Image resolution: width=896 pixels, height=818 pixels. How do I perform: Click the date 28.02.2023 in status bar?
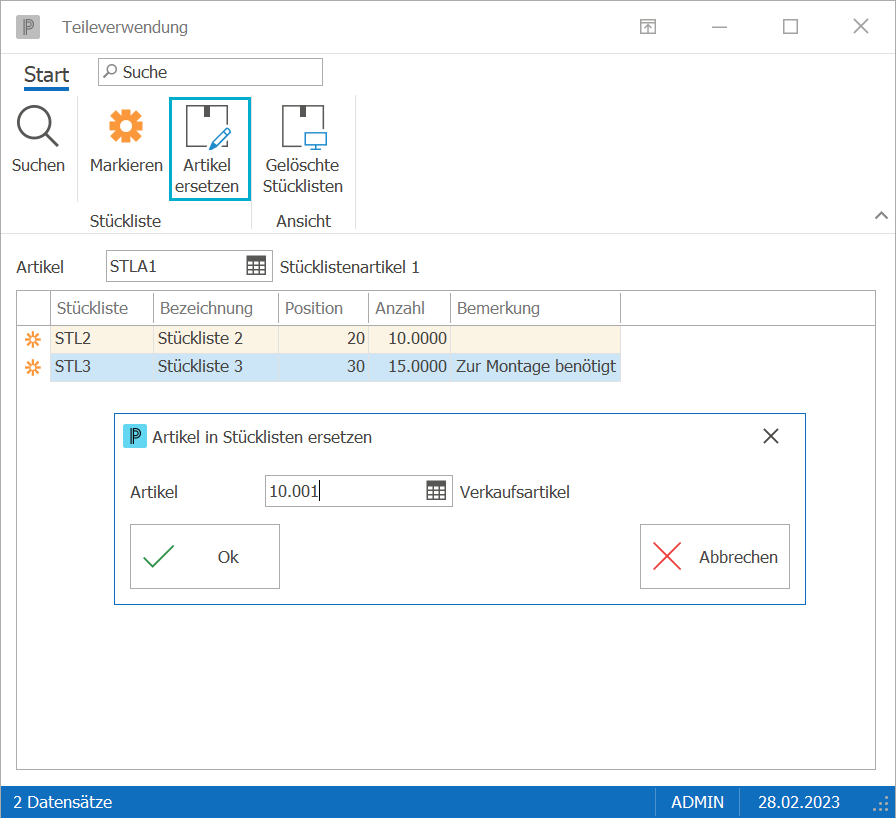[x=799, y=803]
